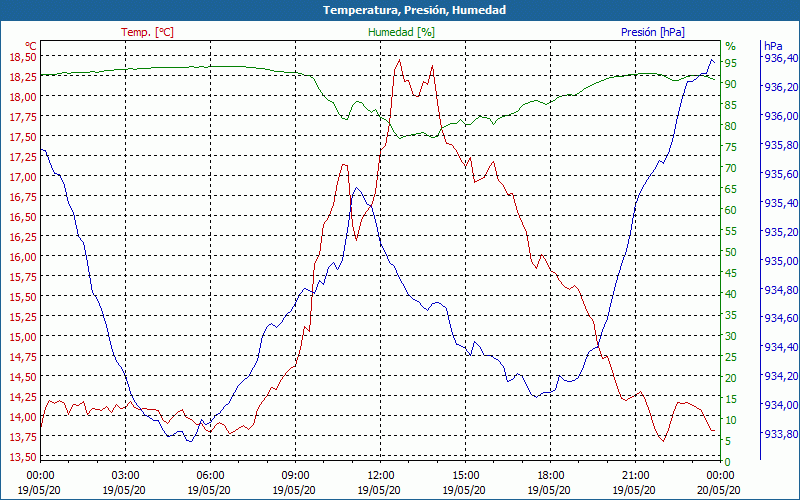Select the green Humedad [%] legend label
Screen dimensions: 800x500
(x=402, y=32)
